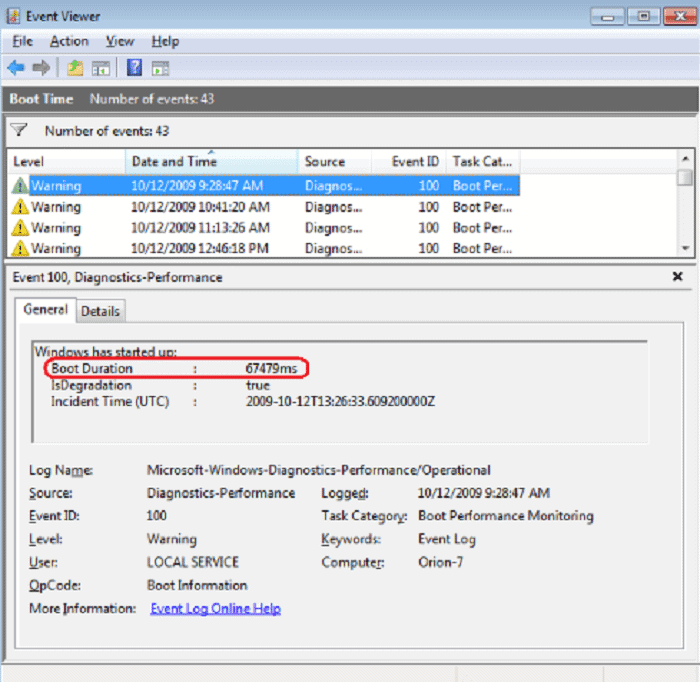Click the Show/Hide Console Tree icon
Screen dimensions: 700x682
[x=100, y=68]
